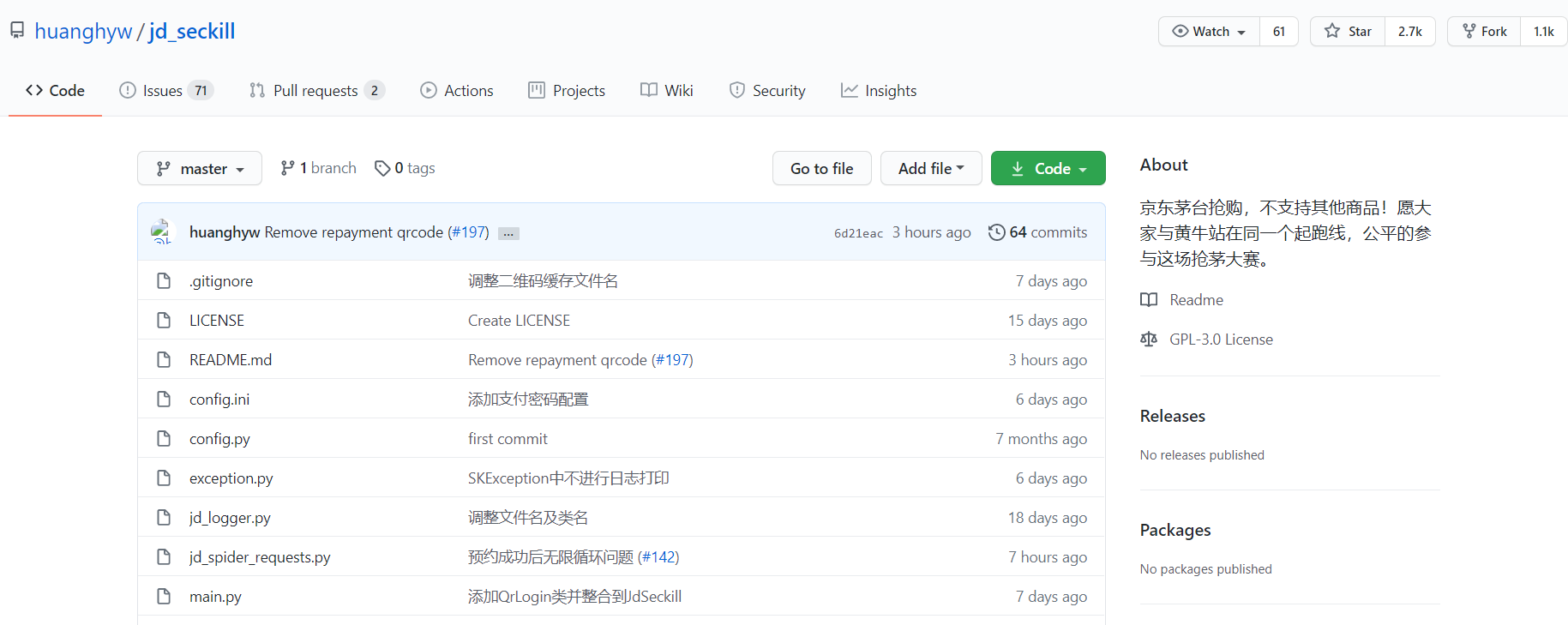Open the Actions tab

coord(457,90)
